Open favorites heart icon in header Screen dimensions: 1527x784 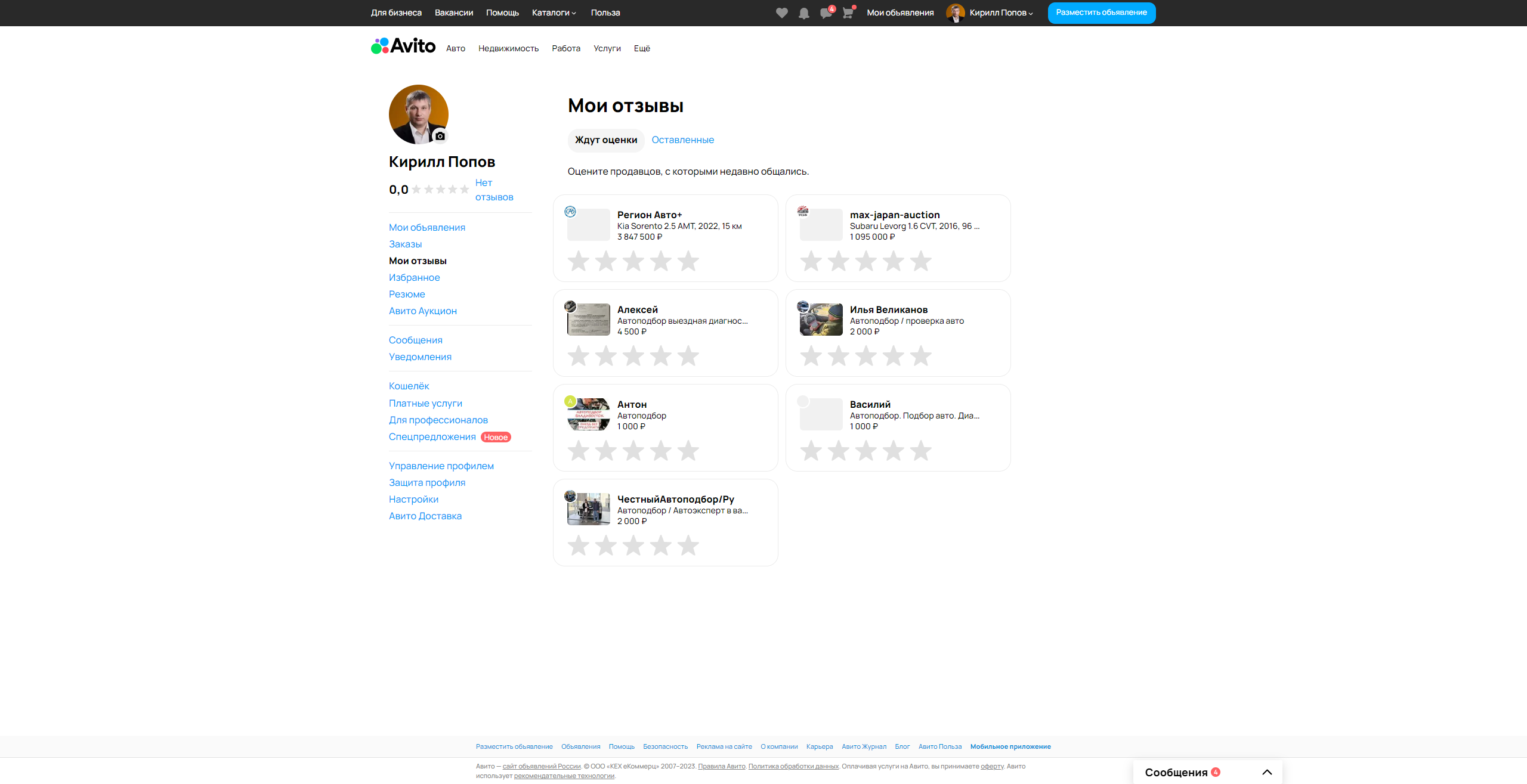tap(781, 13)
